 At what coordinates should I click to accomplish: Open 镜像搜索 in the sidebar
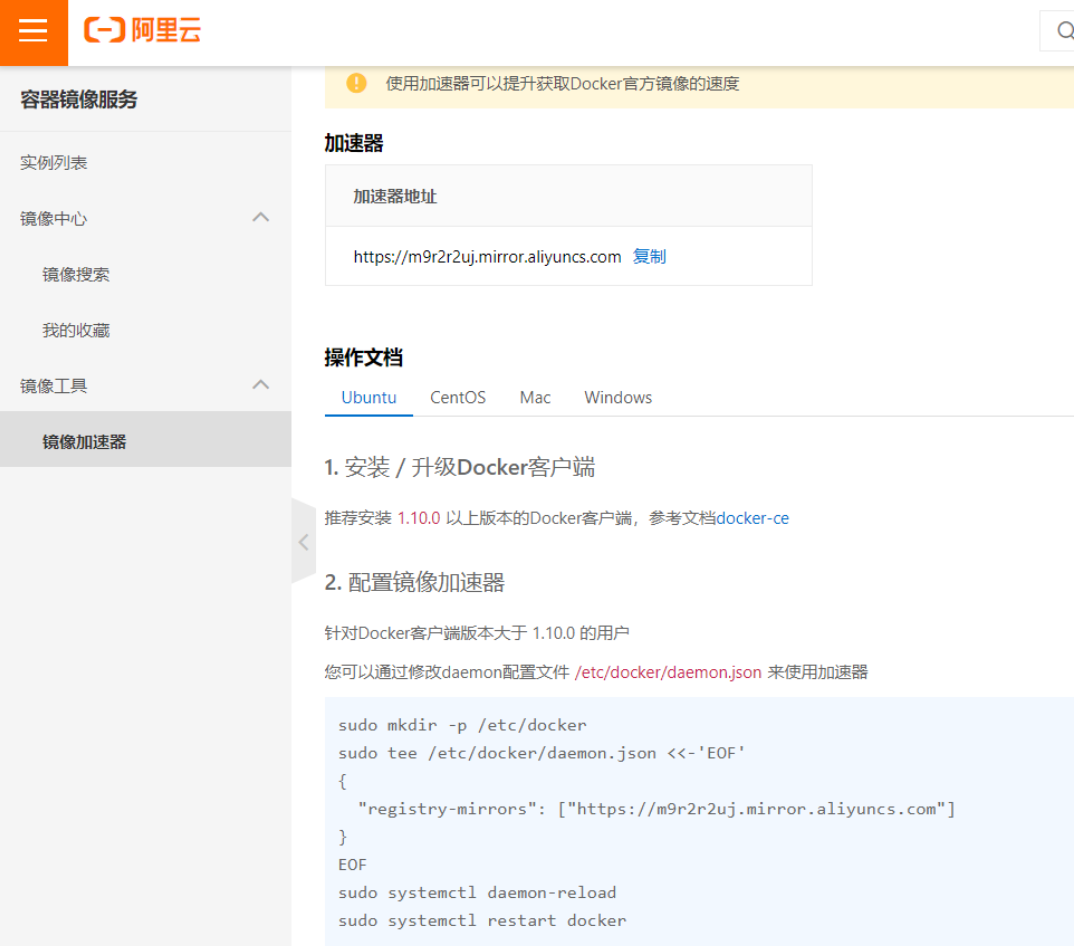tap(76, 275)
